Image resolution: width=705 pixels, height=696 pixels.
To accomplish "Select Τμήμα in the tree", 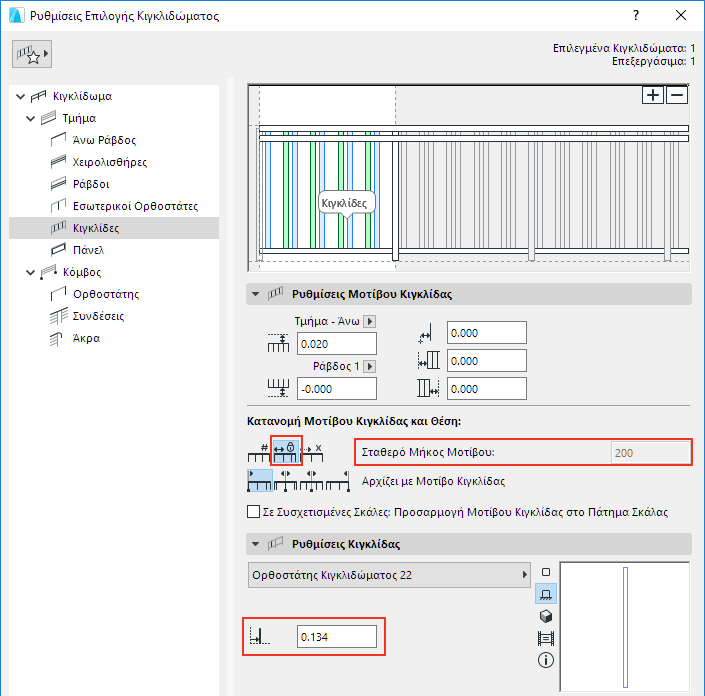I will (79, 118).
